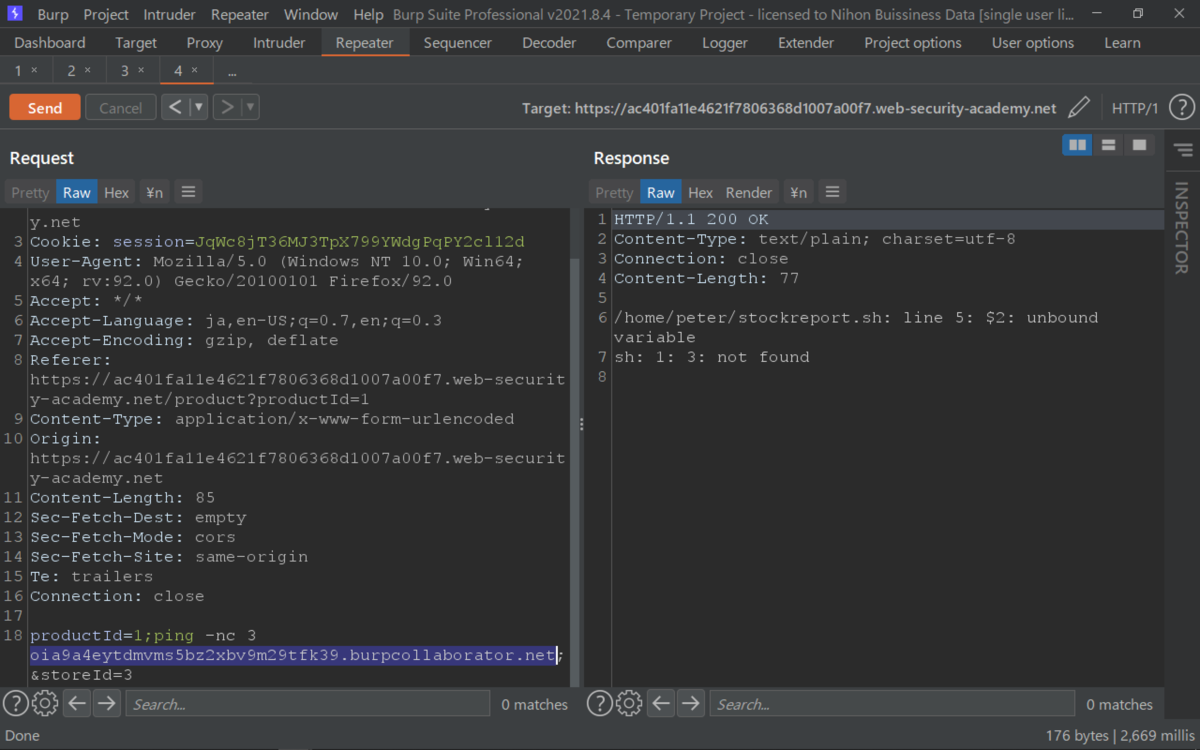Switch to the Decoder tab
The image size is (1200, 750).
pyautogui.click(x=549, y=43)
